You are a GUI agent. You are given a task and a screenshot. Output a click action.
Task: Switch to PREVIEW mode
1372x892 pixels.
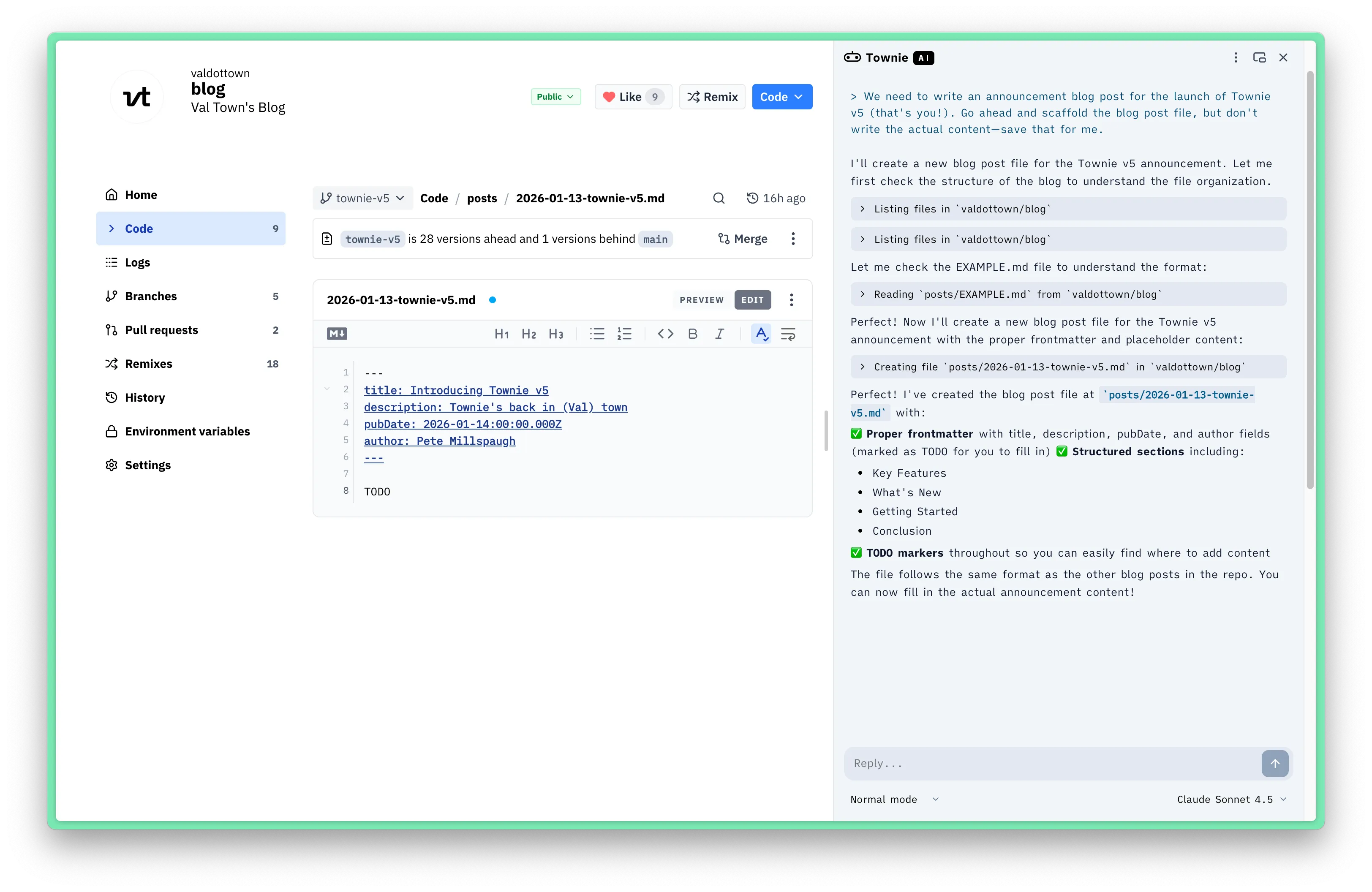[701, 299]
